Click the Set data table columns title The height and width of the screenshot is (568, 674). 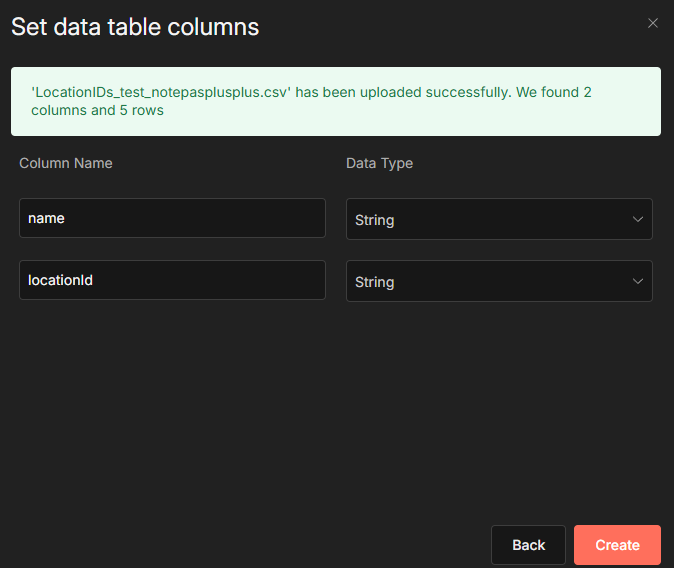(135, 27)
